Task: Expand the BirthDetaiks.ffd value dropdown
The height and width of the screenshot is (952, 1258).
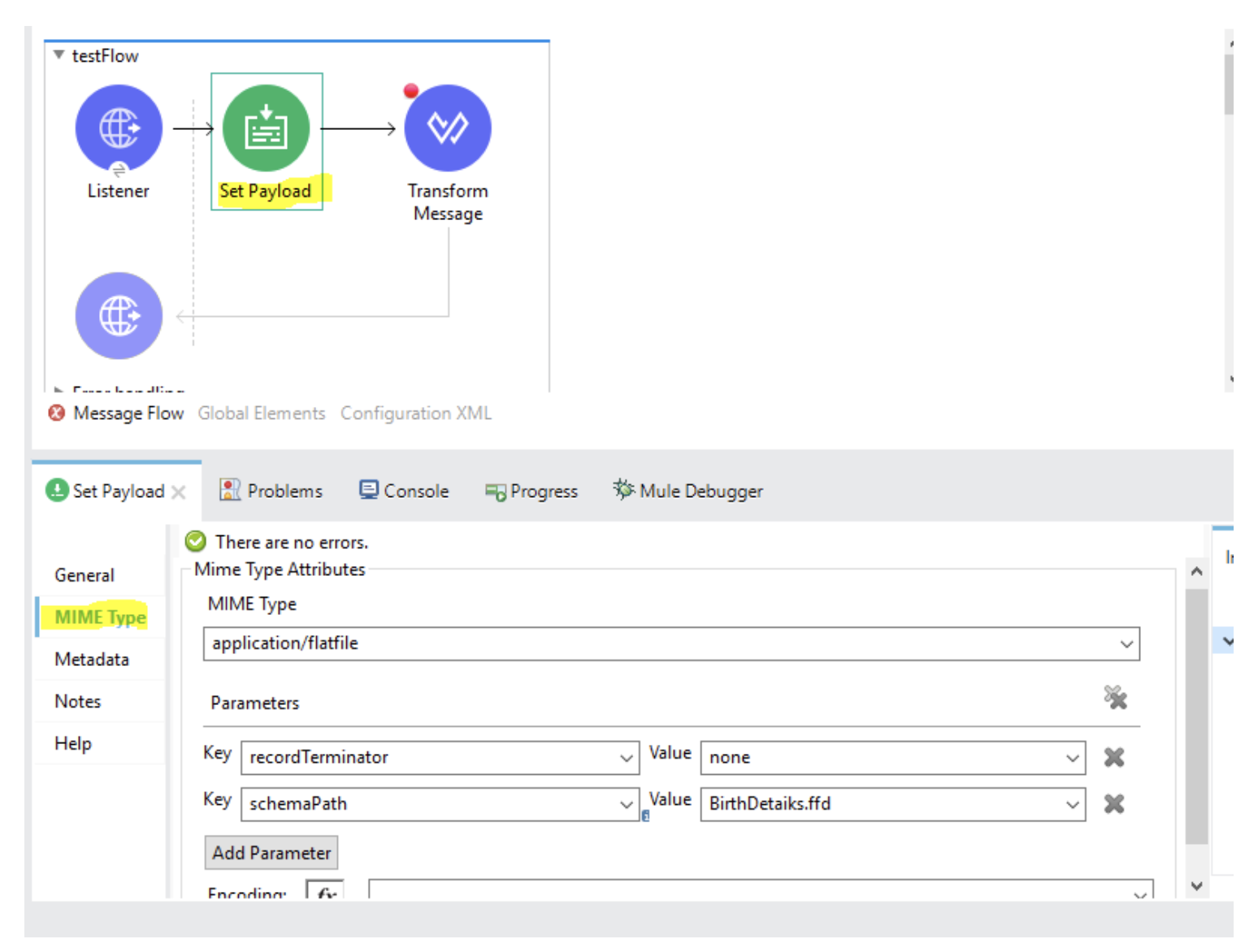Action: pyautogui.click(x=1072, y=804)
